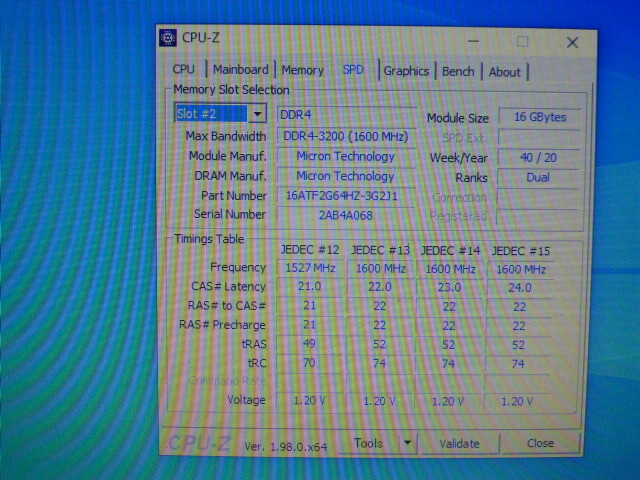Viewport: 640px width, 480px height.
Task: Click the Validate button
Action: (x=459, y=444)
